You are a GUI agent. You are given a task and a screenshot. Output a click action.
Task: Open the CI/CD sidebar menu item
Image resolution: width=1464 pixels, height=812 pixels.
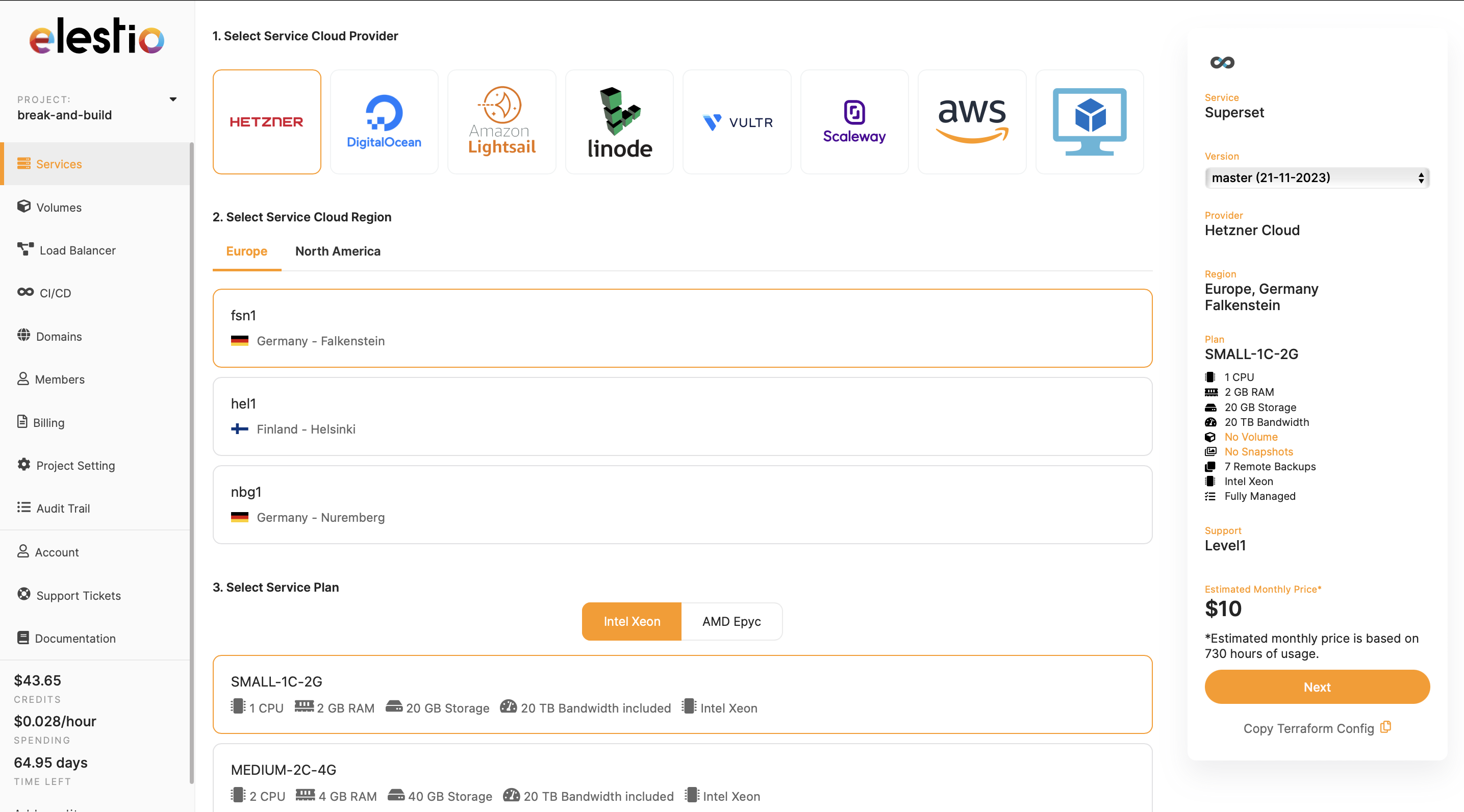point(55,293)
